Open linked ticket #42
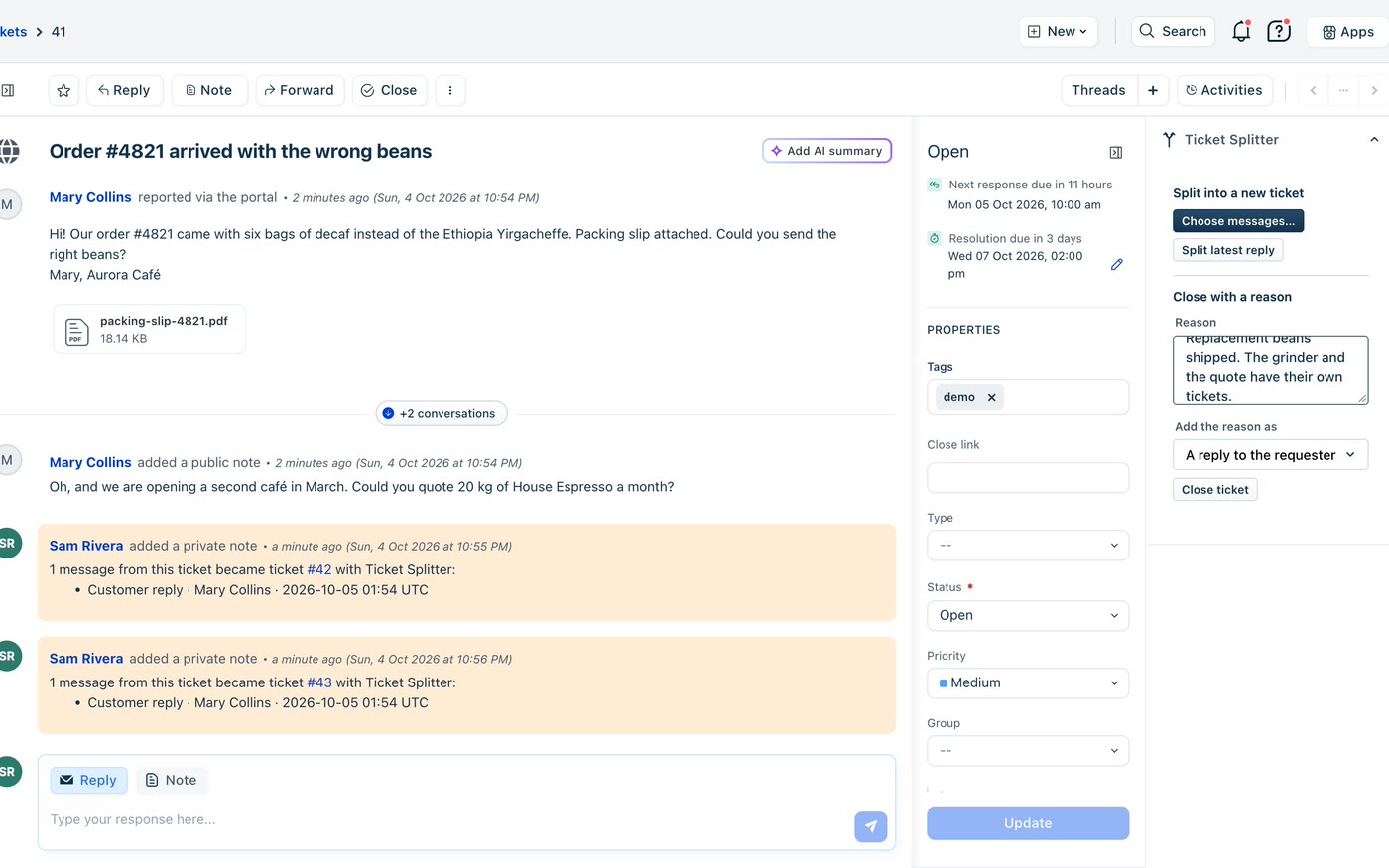This screenshot has height=868, width=1389. click(319, 569)
